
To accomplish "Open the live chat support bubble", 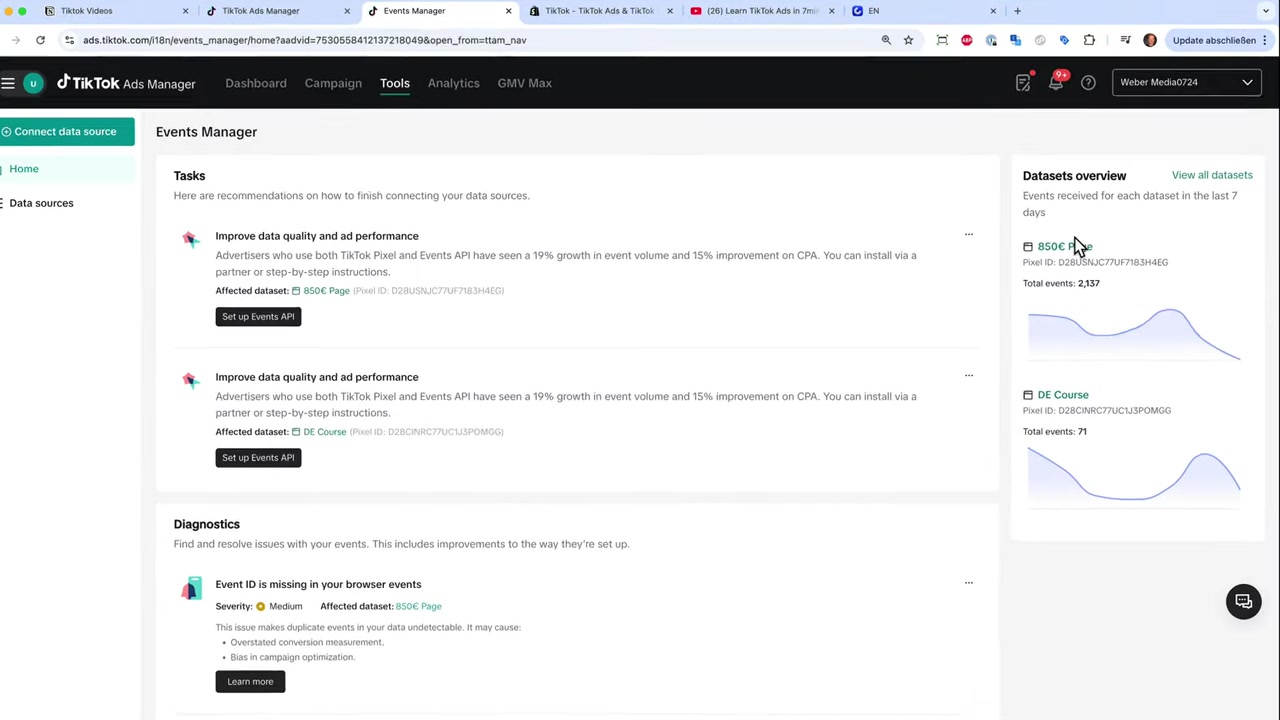I will [1244, 601].
